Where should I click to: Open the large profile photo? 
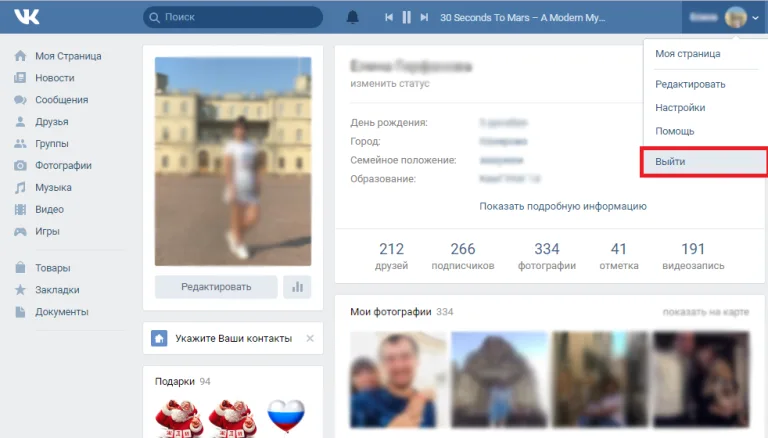tap(233, 161)
